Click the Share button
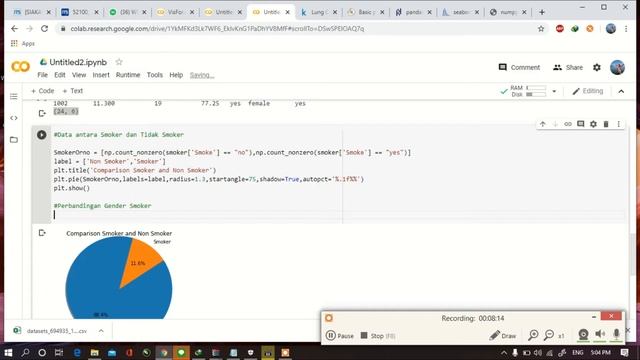The image size is (640, 360). (x=568, y=67)
